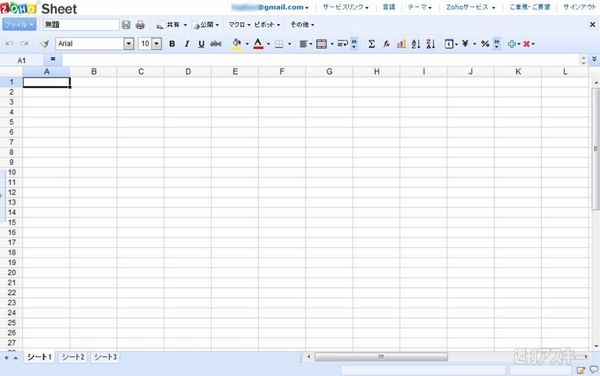Select the シート1 tab
This screenshot has height=376, width=600.
pyautogui.click(x=39, y=357)
